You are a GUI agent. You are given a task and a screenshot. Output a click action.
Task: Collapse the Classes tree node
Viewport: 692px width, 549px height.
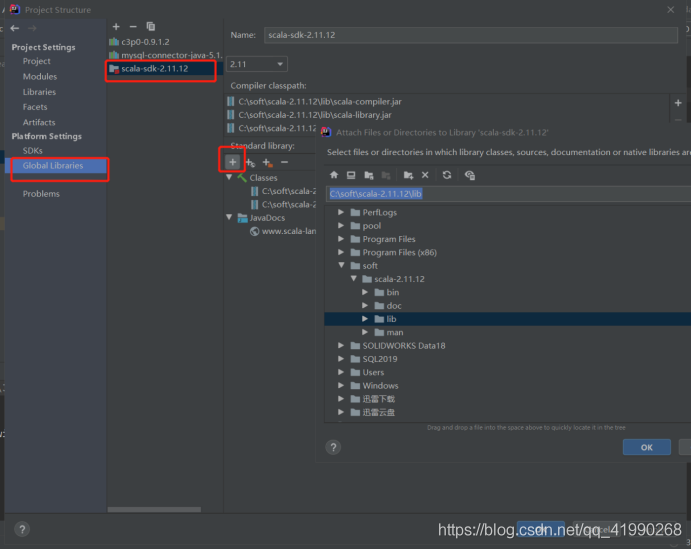229,177
